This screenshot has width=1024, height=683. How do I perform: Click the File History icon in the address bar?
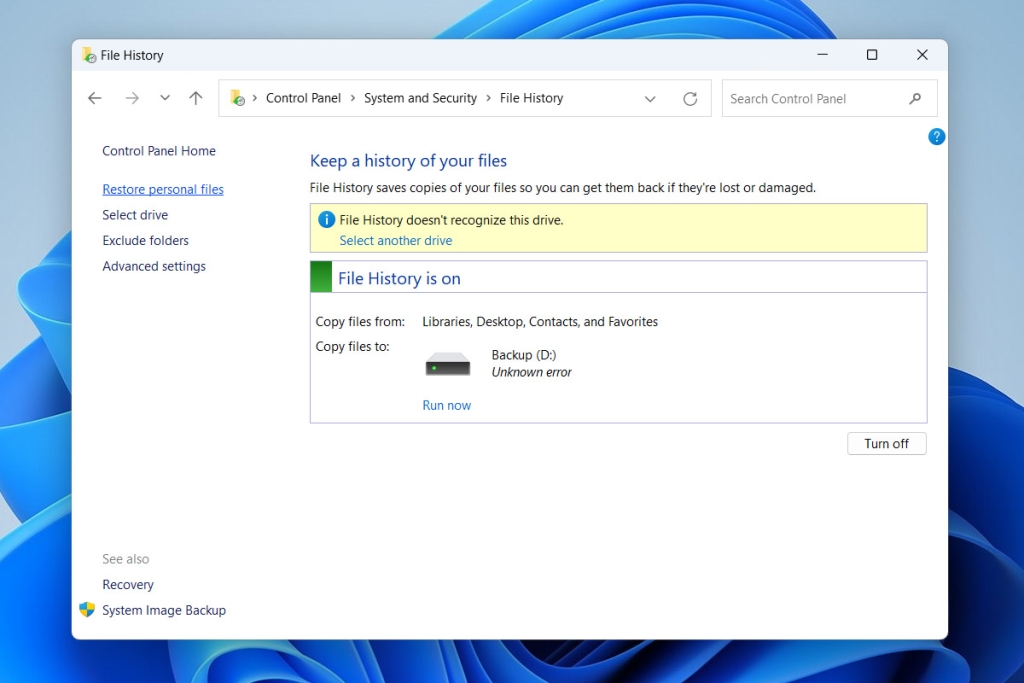pyautogui.click(x=237, y=98)
